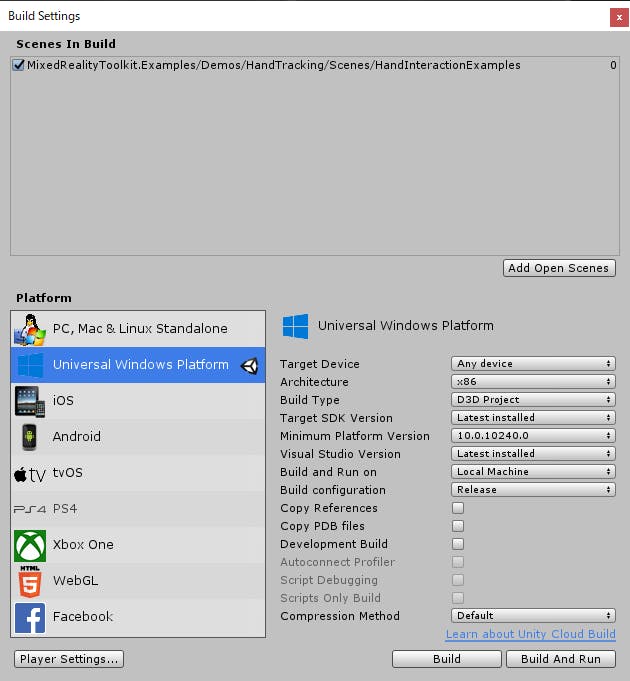Image resolution: width=630 pixels, height=681 pixels.
Task: Click the Build And Run button
Action: [561, 659]
